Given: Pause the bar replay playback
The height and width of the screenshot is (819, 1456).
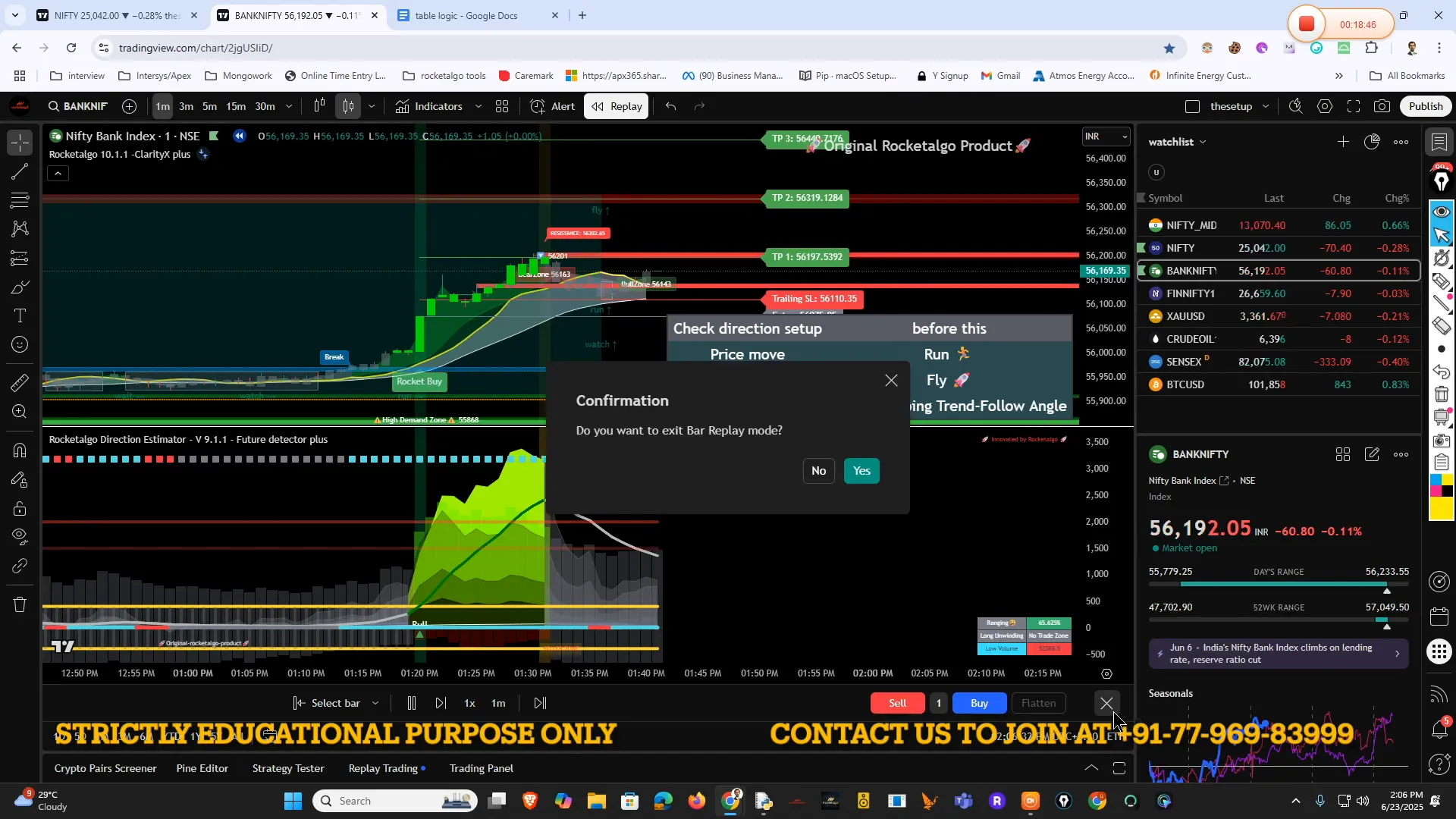Looking at the screenshot, I should coord(412,703).
